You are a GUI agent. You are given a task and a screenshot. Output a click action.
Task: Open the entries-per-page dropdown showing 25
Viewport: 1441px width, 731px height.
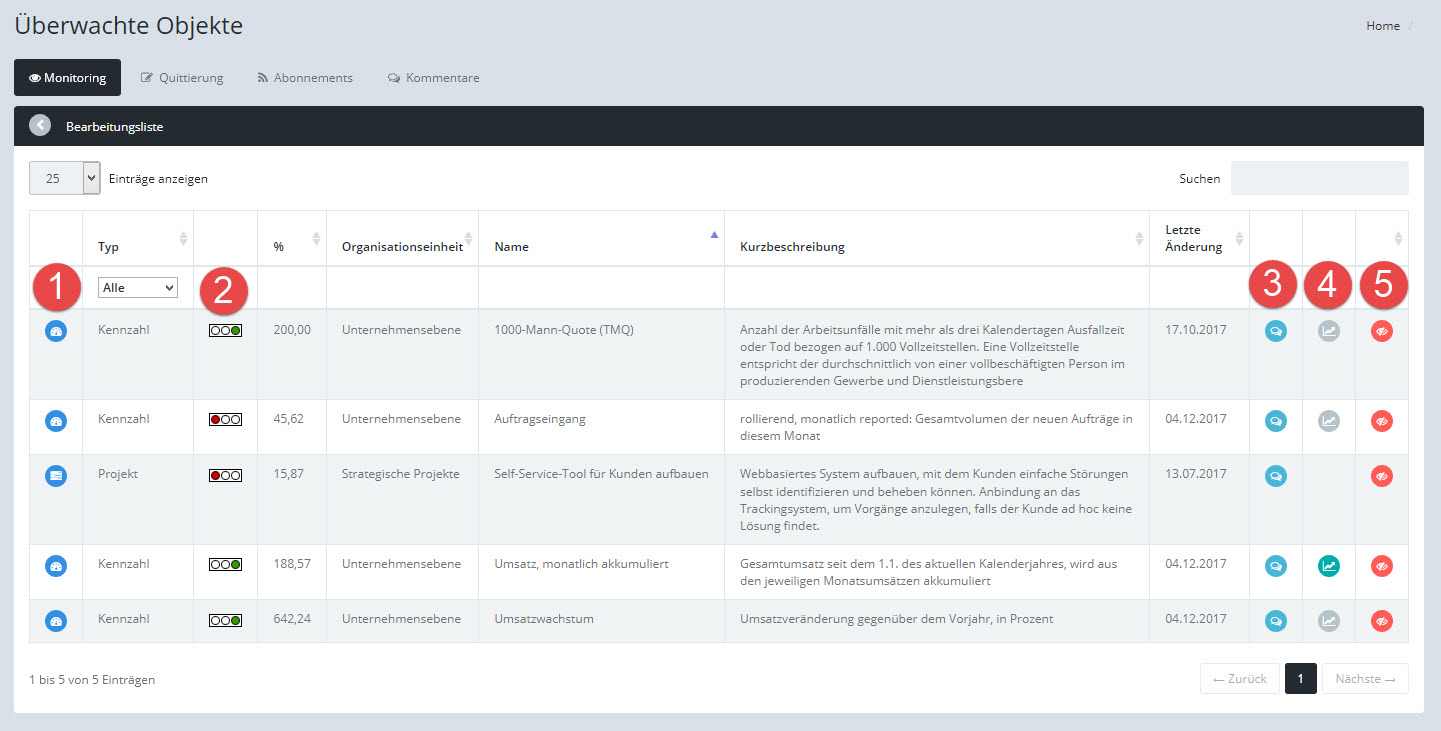click(x=65, y=178)
